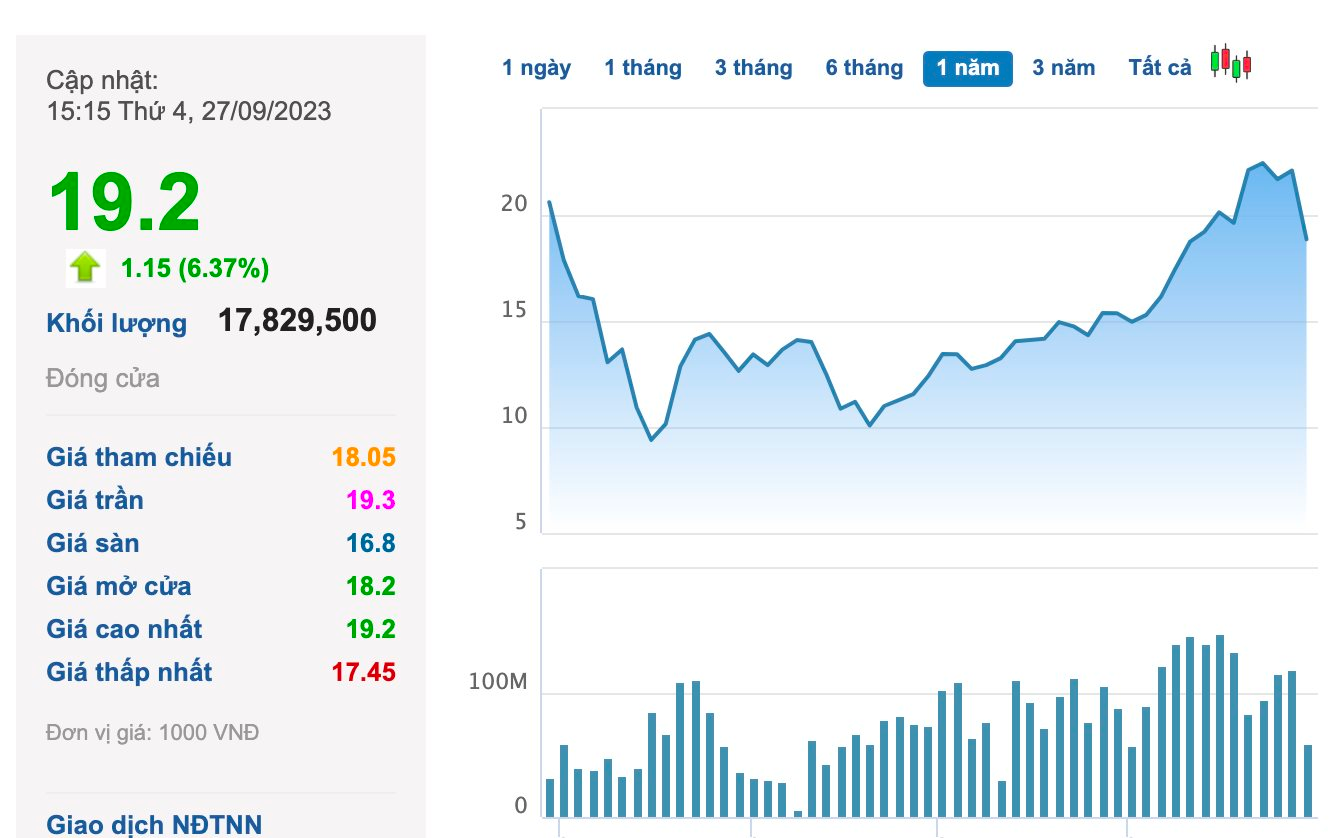Click the ceiling price value 19.3
The image size is (1334, 838).
tap(371, 501)
